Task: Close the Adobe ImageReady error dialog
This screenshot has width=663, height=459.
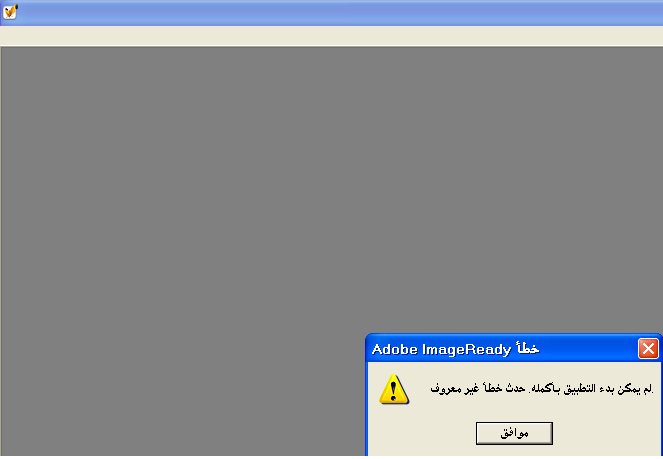Action: [x=648, y=349]
